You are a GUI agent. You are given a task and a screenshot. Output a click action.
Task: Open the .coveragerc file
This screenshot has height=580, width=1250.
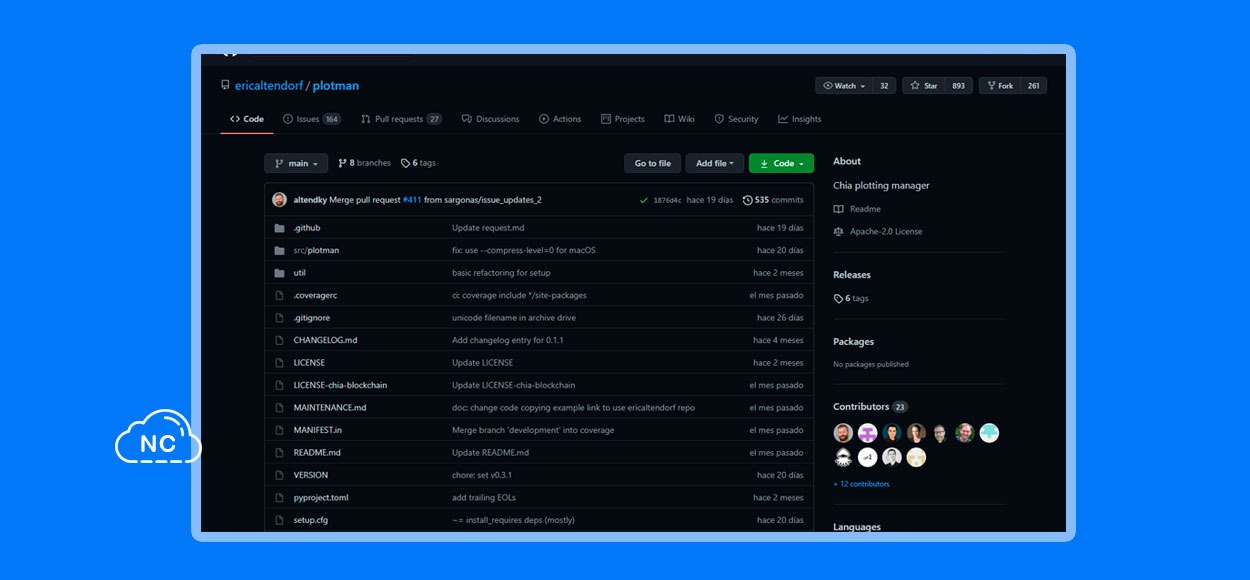(315, 295)
